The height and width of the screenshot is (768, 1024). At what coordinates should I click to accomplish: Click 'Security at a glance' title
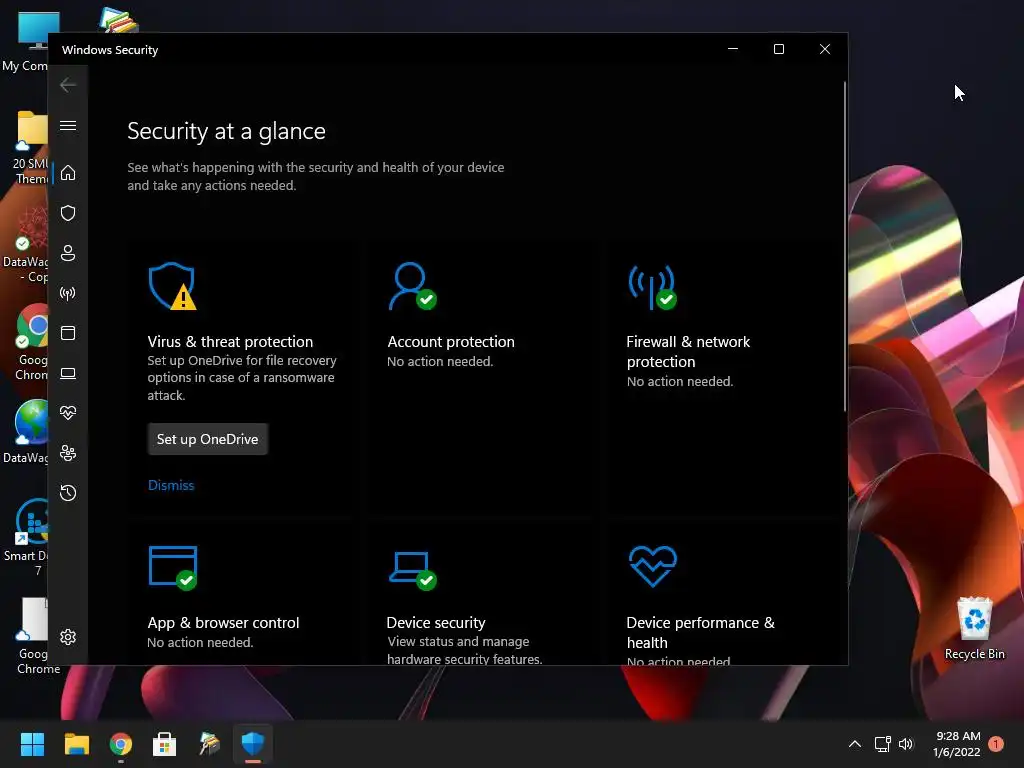(227, 131)
